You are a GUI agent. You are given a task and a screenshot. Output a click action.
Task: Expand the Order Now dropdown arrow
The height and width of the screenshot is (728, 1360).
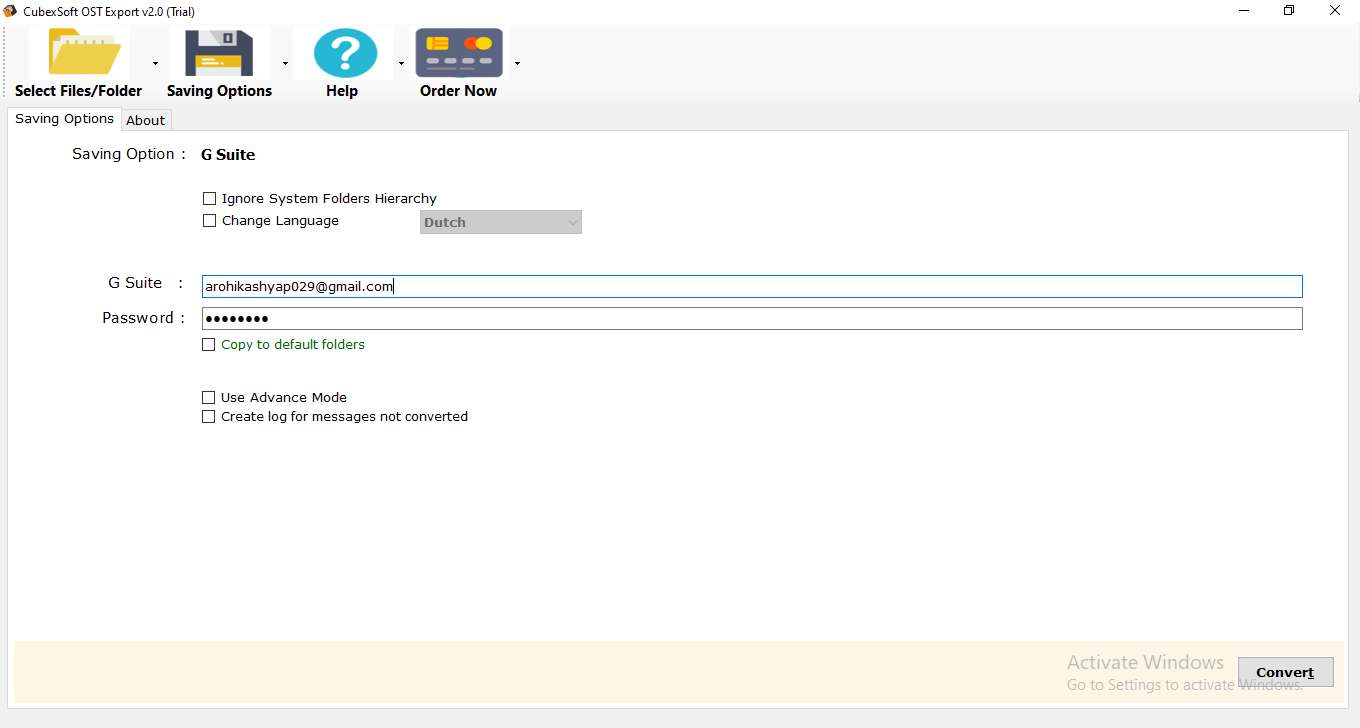517,64
